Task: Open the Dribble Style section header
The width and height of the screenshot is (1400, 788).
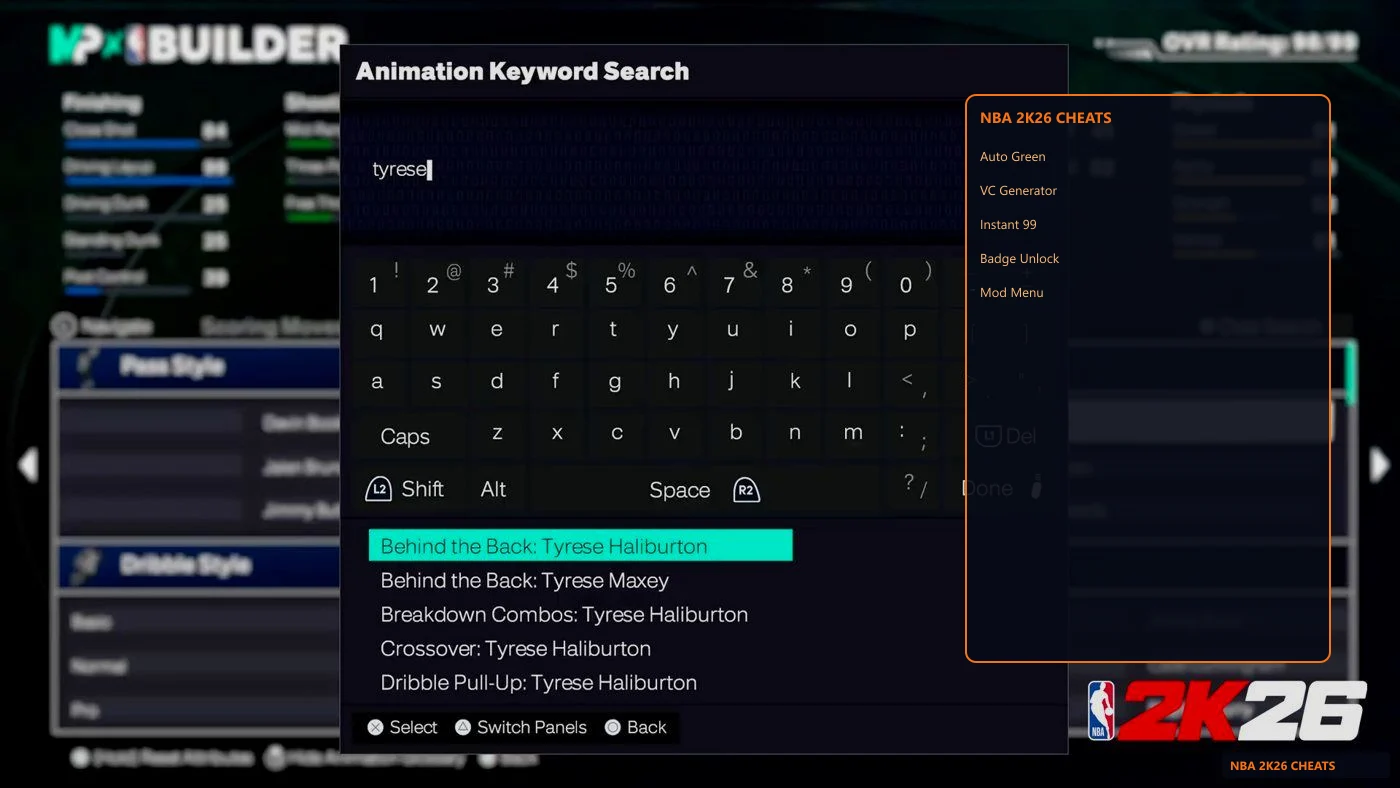Action: (200, 565)
